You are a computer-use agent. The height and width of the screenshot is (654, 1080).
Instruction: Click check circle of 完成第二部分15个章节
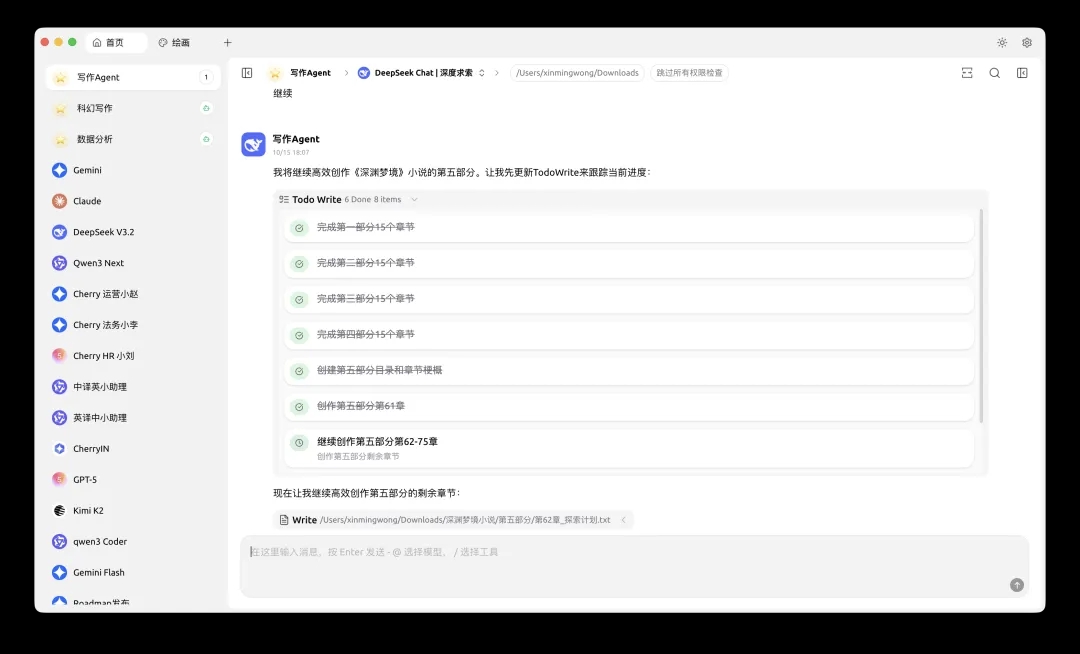click(x=299, y=264)
